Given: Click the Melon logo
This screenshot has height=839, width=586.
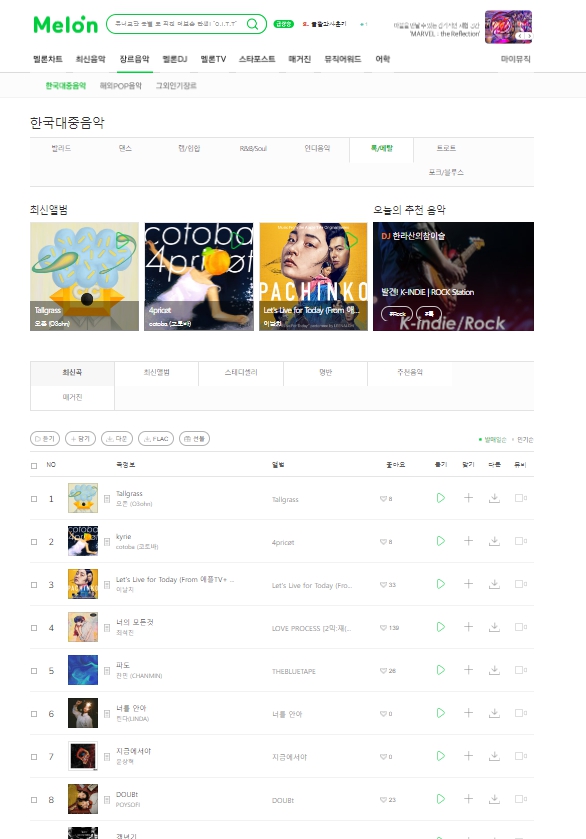Looking at the screenshot, I should (x=66, y=25).
